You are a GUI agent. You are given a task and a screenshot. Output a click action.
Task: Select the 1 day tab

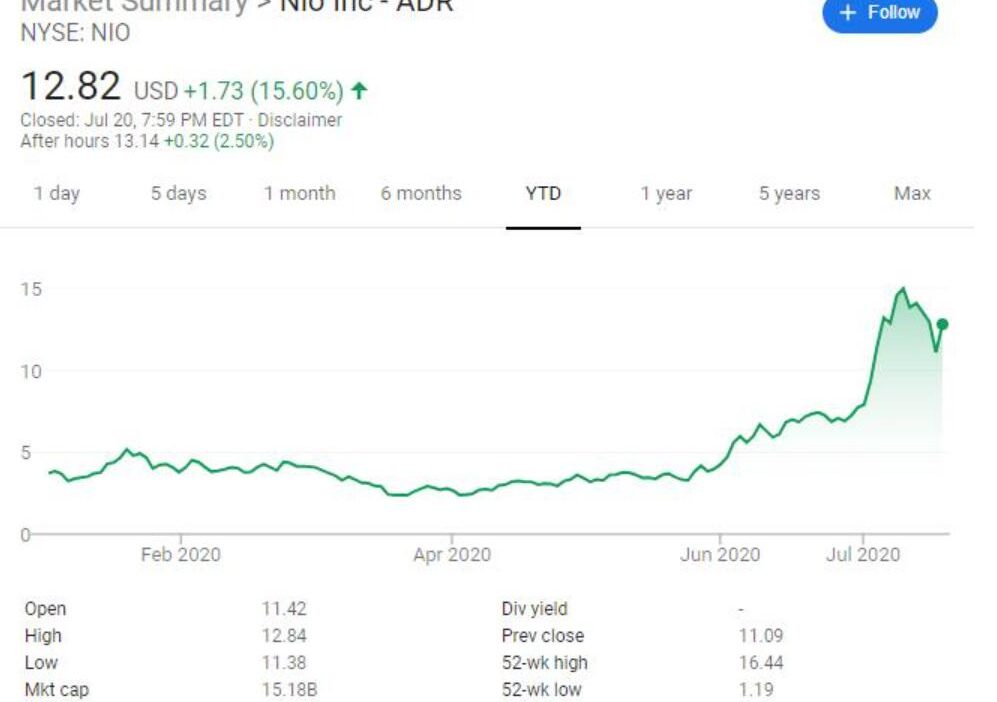pyautogui.click(x=57, y=193)
